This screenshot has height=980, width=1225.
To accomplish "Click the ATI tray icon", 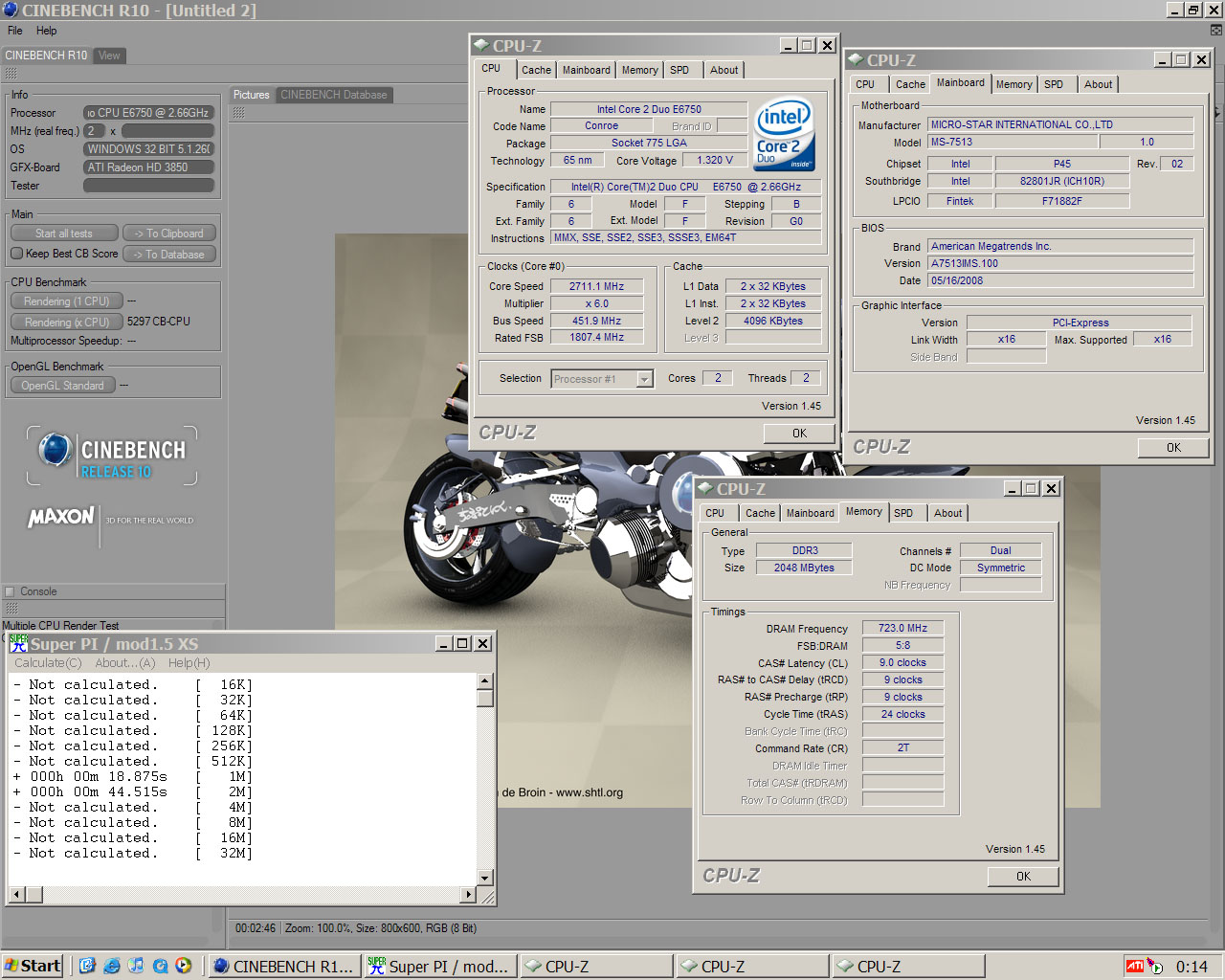I will (x=1135, y=967).
